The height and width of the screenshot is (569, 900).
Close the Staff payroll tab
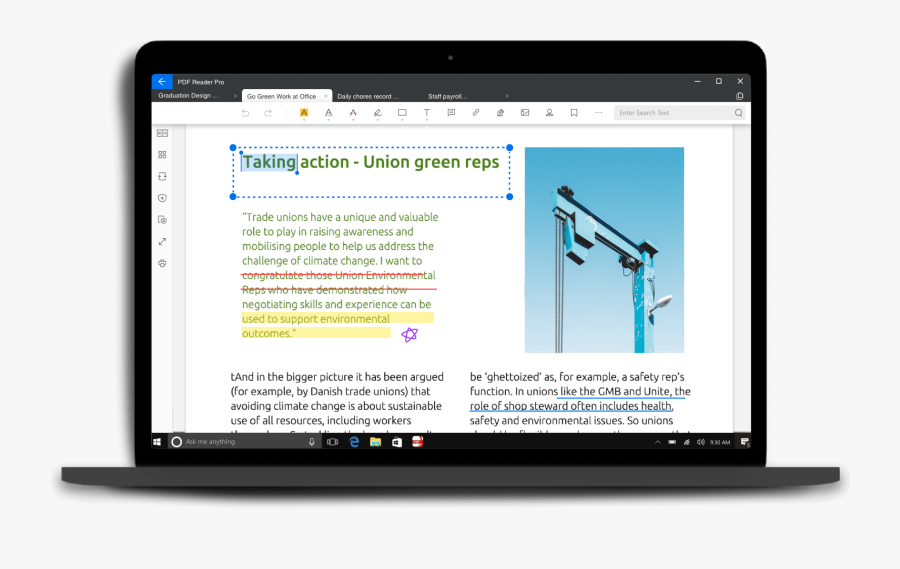(x=505, y=96)
